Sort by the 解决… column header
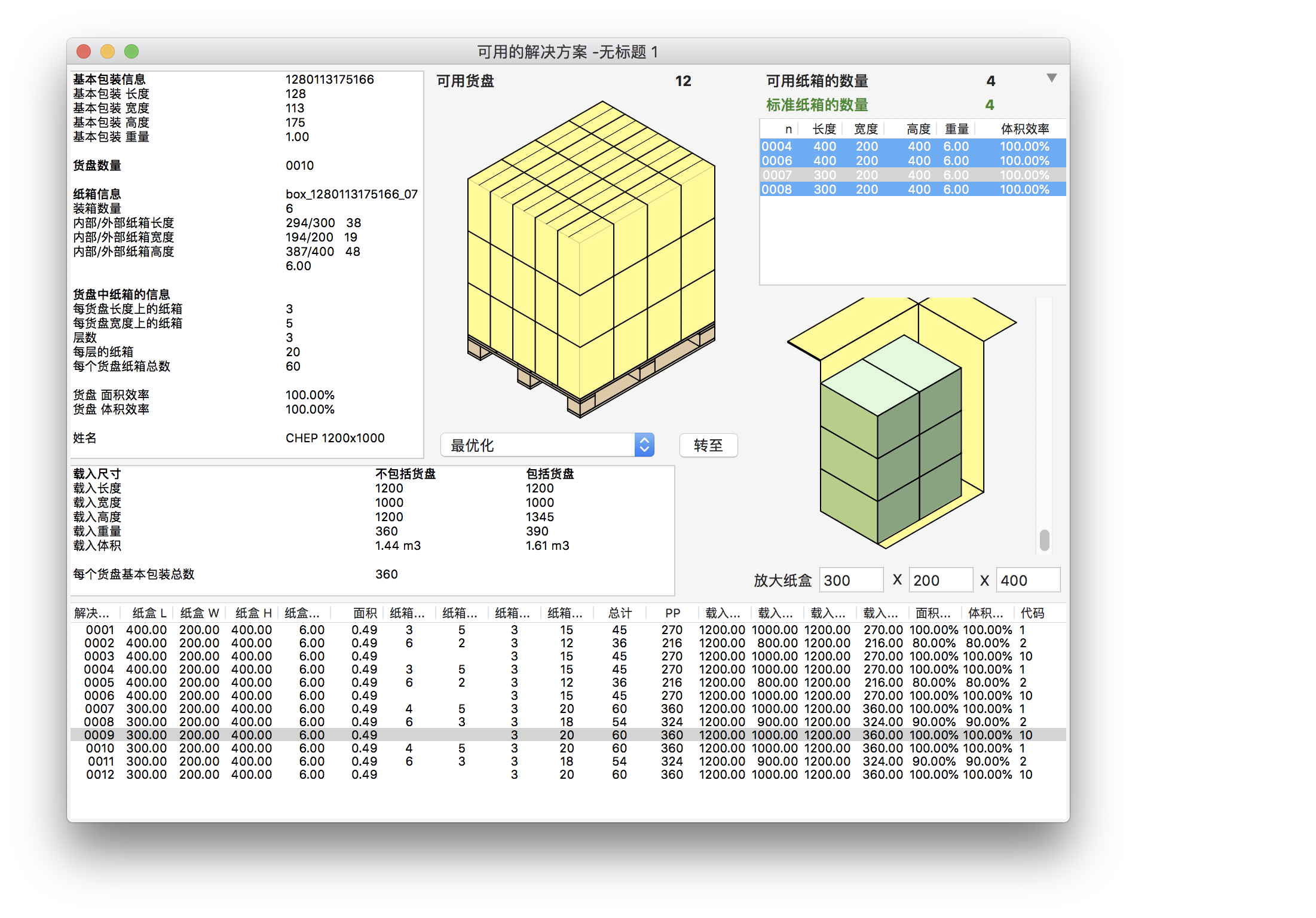This screenshot has width=1316, height=918. pos(92,613)
